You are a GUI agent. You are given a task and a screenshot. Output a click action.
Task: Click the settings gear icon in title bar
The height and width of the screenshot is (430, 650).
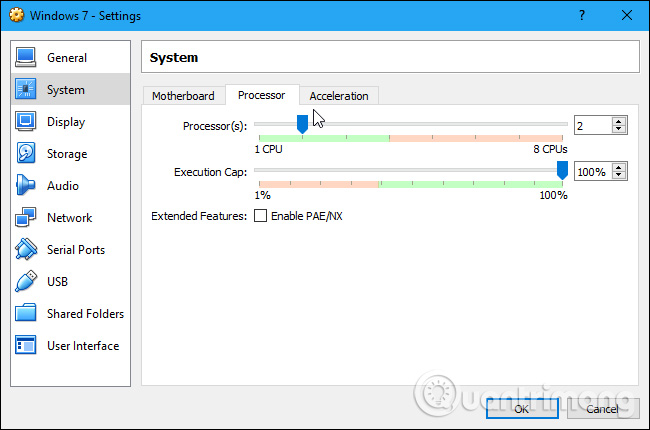click(17, 15)
